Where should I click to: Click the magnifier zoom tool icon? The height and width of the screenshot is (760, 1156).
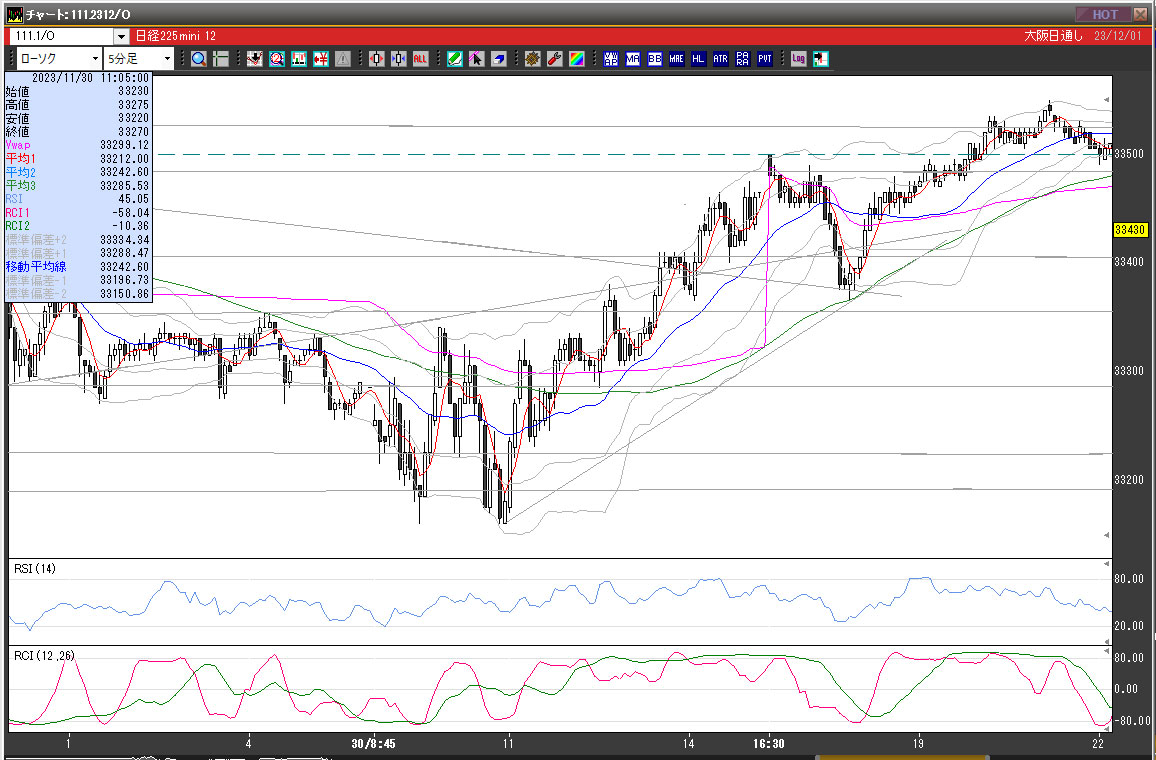tap(199, 59)
